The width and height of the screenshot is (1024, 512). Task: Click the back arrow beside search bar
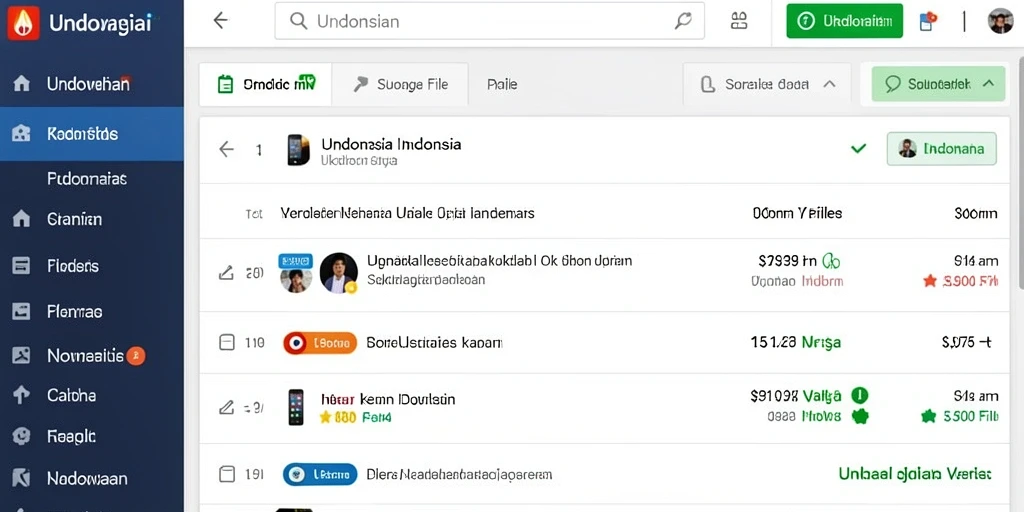point(221,21)
